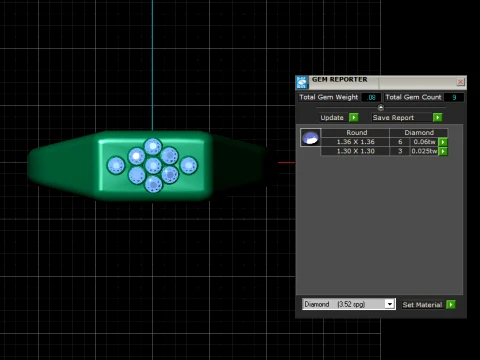Click the Total Gem Count value field

(x=454, y=97)
